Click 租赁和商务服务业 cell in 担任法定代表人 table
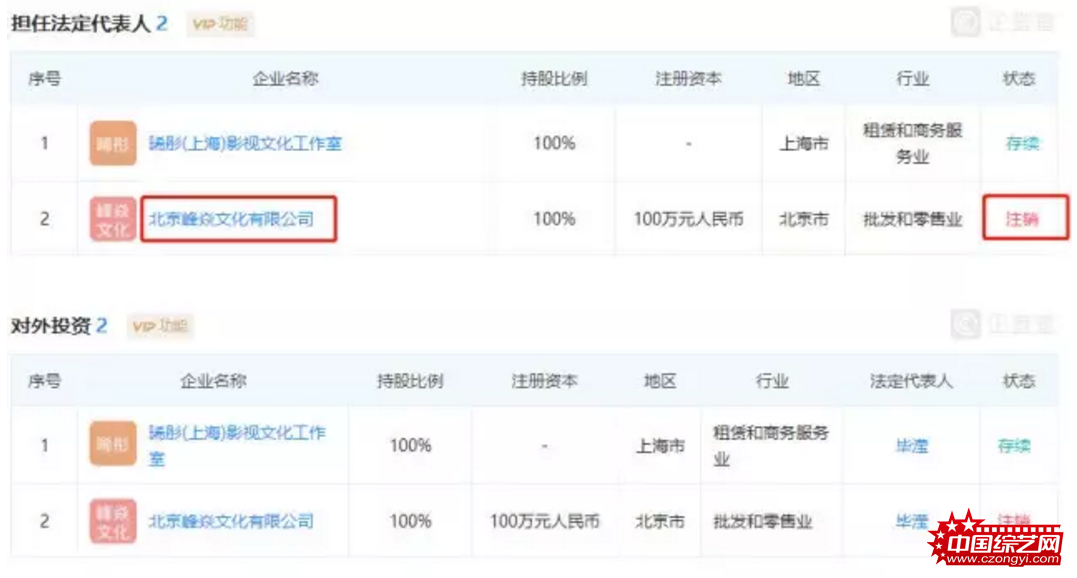 pos(913,143)
